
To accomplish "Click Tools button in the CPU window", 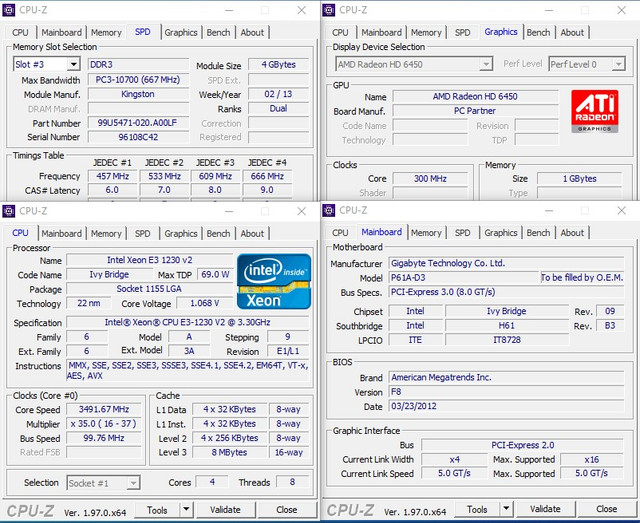I will click(158, 510).
